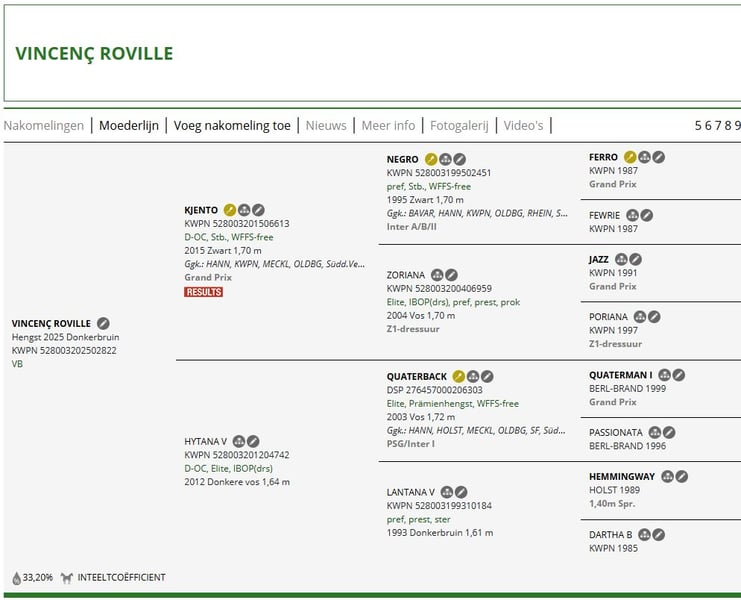
Task: Switch to the Moederlijn tab
Action: [x=128, y=125]
